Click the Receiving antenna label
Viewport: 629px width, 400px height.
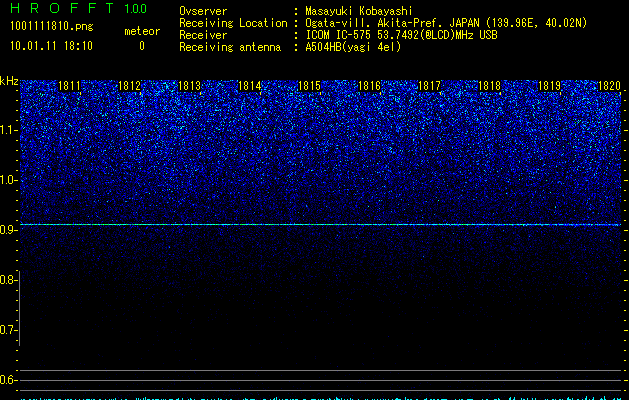pos(230,47)
